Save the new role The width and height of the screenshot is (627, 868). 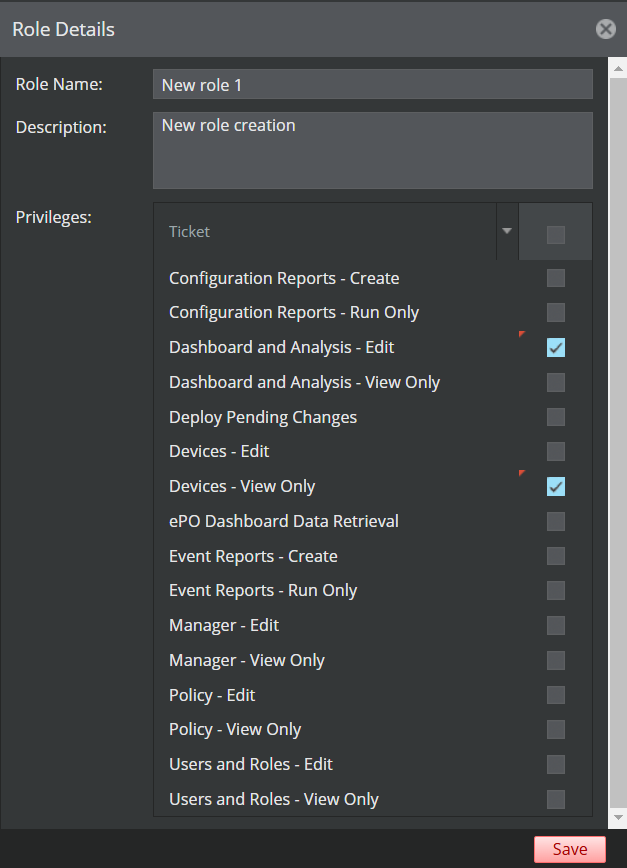(570, 849)
